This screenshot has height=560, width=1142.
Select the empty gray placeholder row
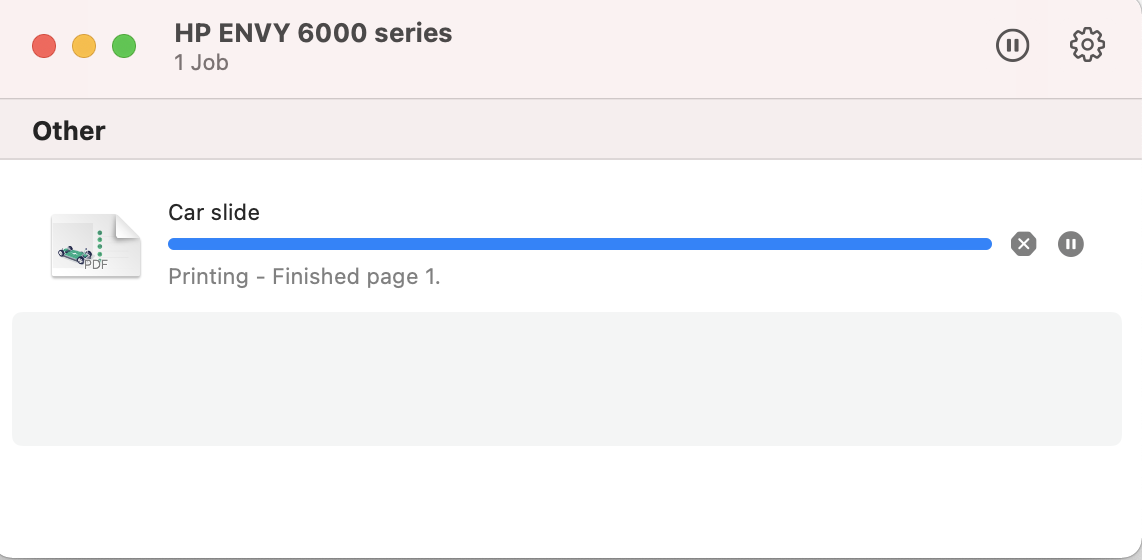(x=567, y=379)
